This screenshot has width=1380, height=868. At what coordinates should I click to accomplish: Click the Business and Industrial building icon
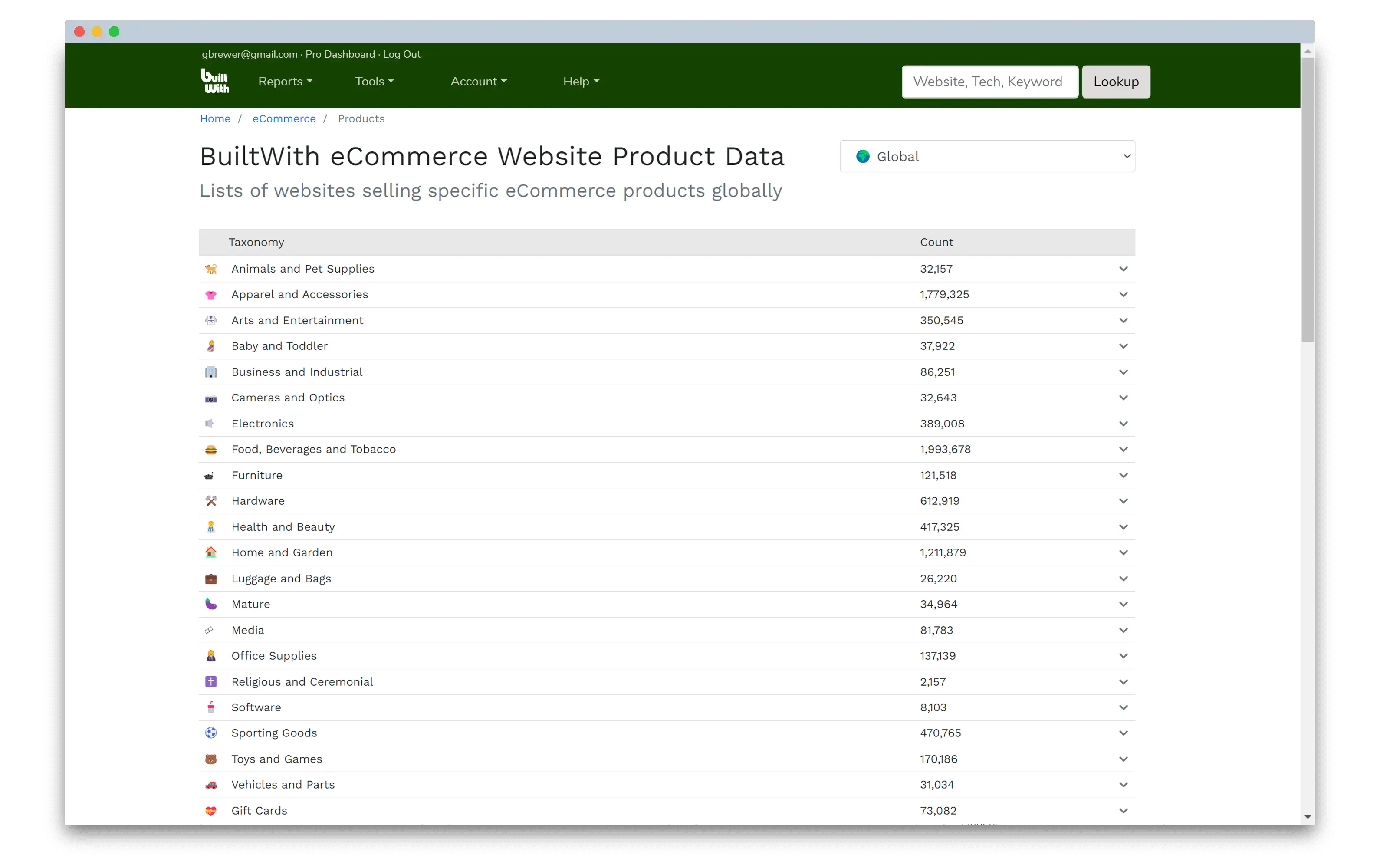tap(211, 372)
